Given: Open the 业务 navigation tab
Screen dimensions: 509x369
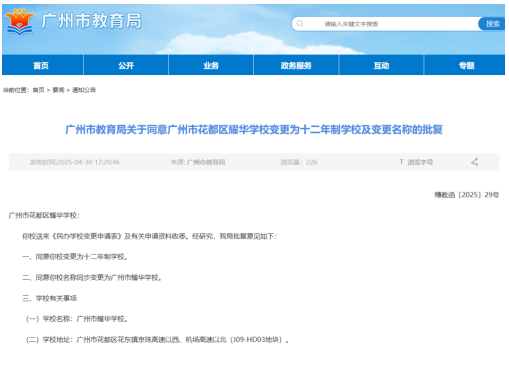Looking at the screenshot, I should click(x=211, y=65).
